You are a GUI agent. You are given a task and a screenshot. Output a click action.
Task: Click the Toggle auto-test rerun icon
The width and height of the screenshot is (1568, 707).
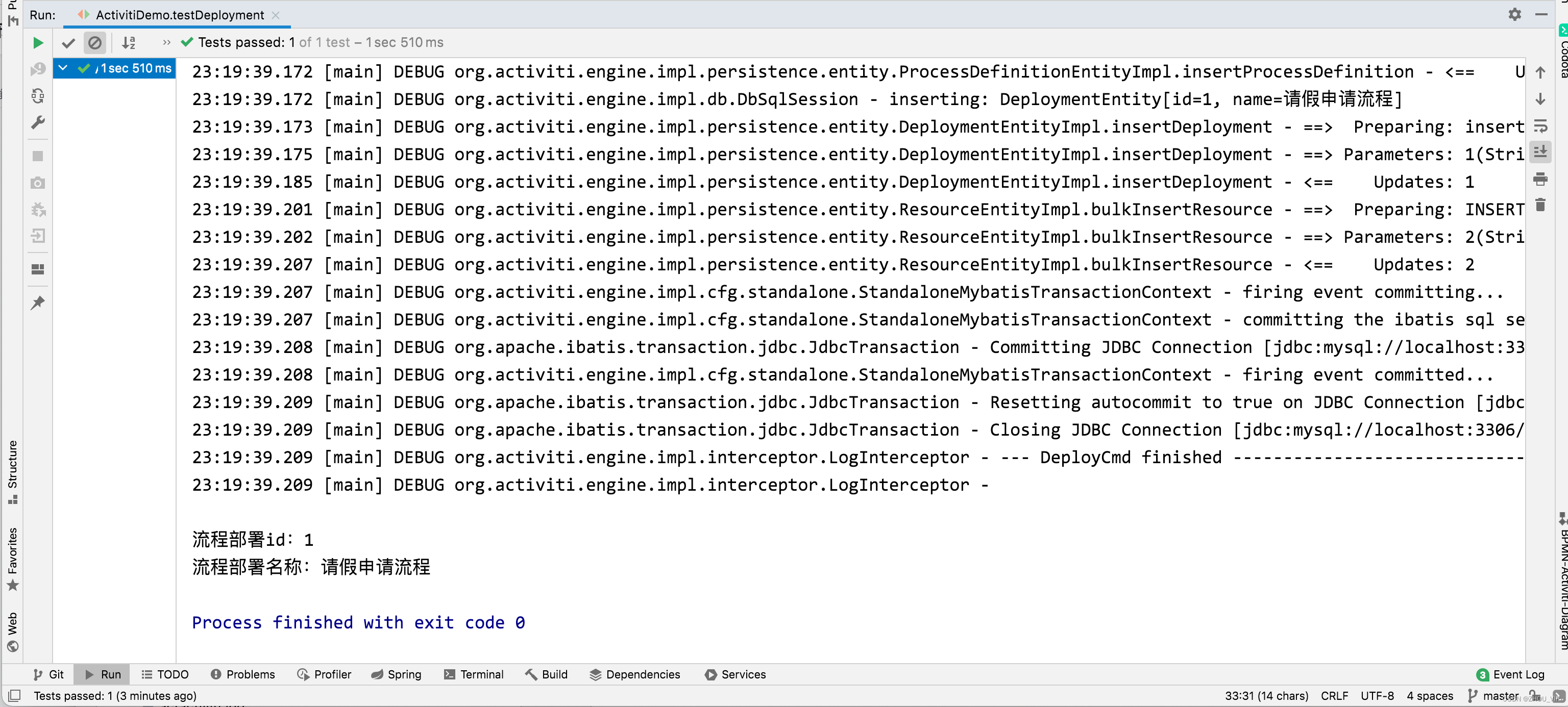[38, 95]
